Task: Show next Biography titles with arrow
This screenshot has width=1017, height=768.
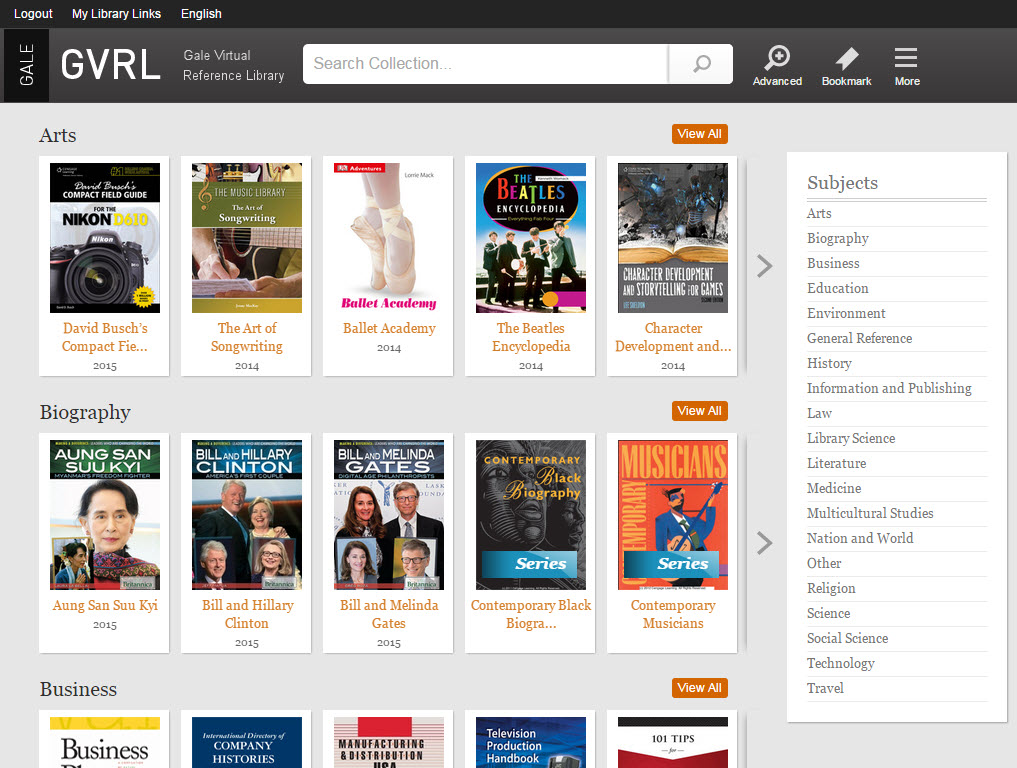Action: pyautogui.click(x=765, y=542)
